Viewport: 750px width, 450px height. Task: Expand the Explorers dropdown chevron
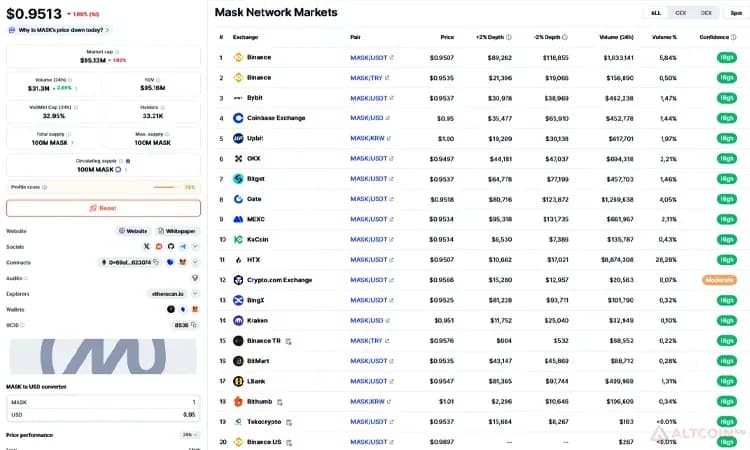195,293
